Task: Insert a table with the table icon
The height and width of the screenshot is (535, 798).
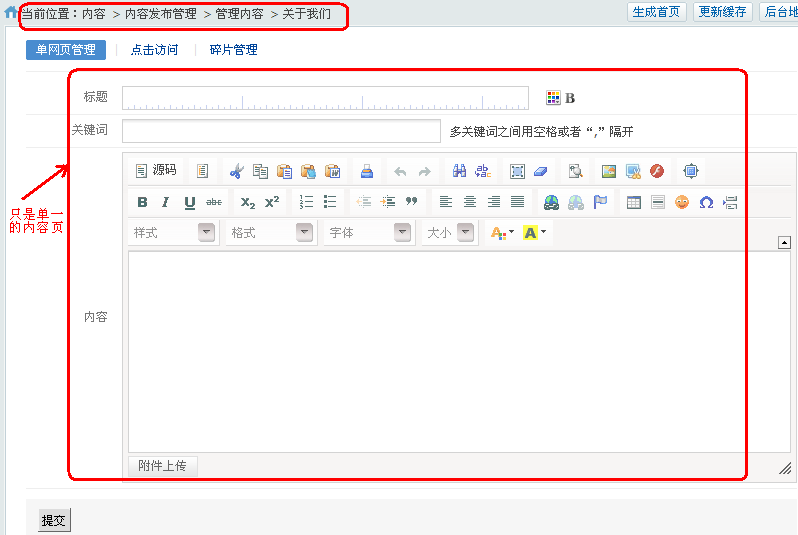Action: (x=633, y=202)
